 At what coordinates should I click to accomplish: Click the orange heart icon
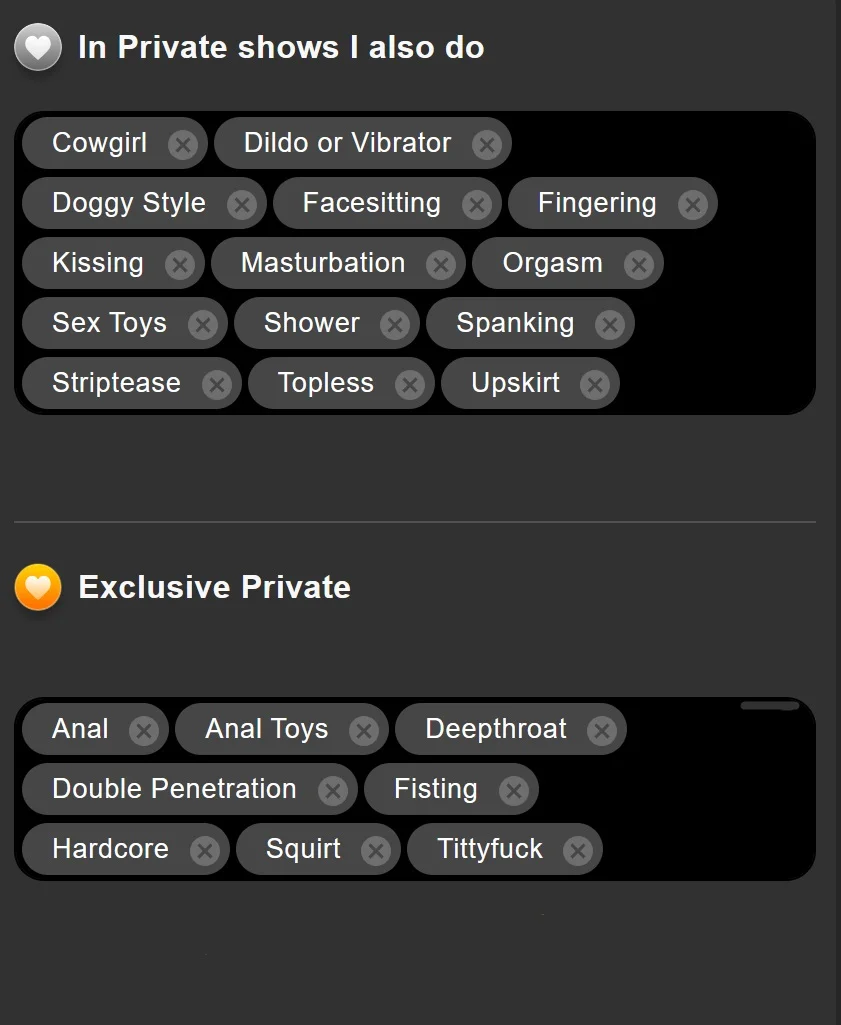[38, 587]
